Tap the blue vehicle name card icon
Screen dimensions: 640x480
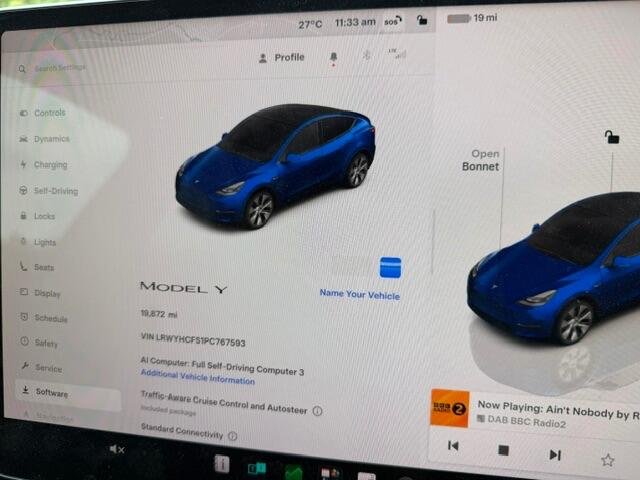[390, 268]
